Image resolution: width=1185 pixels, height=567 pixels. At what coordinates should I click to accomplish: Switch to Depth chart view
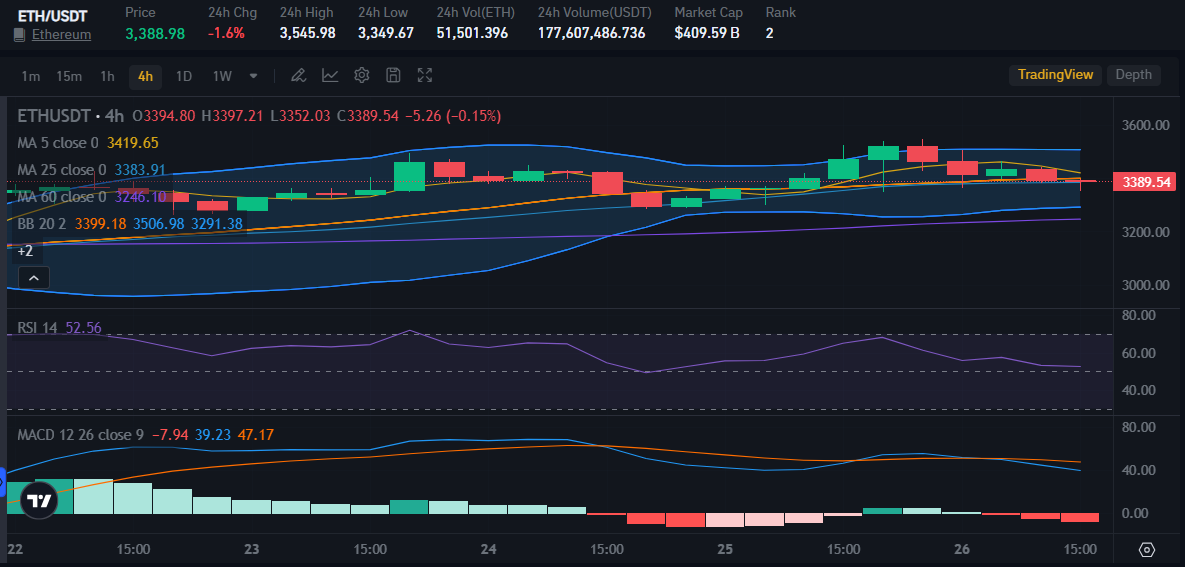pyautogui.click(x=1134, y=74)
